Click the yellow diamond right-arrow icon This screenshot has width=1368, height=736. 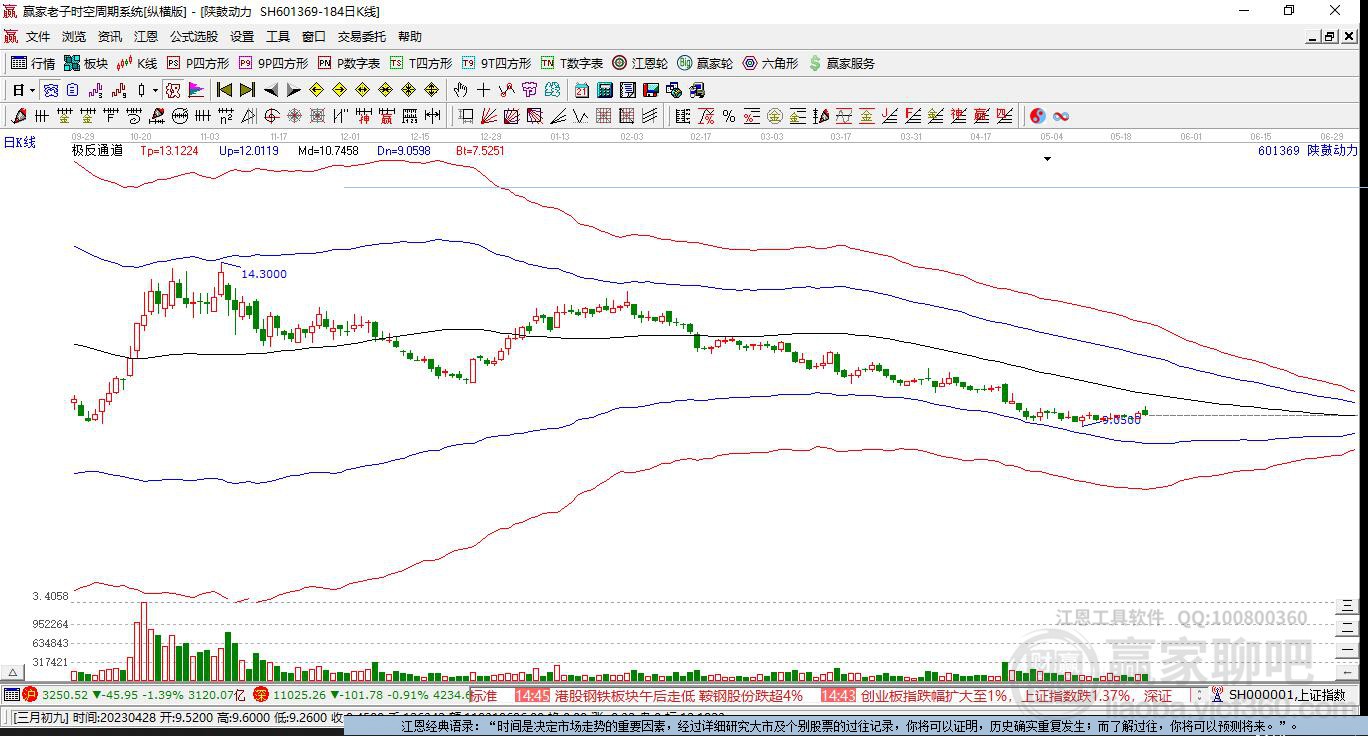(339, 90)
